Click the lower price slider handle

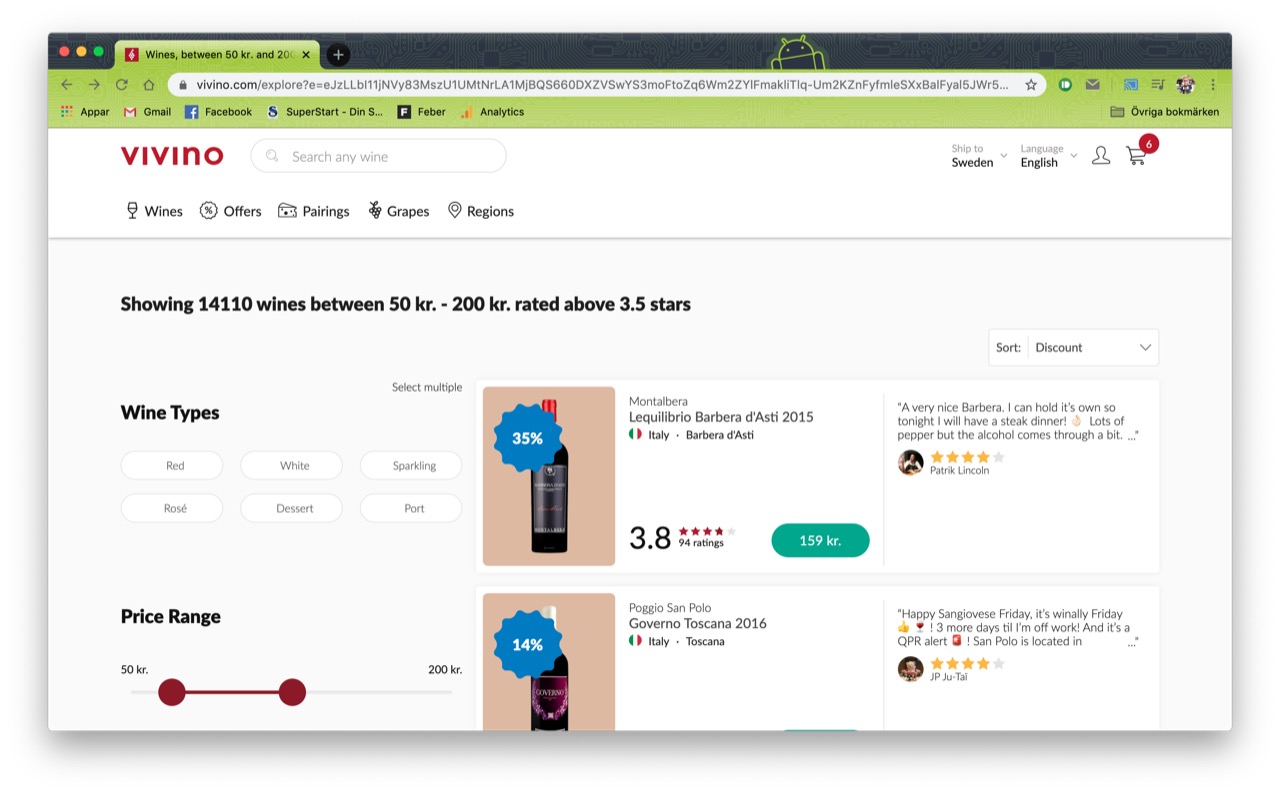pyautogui.click(x=172, y=691)
